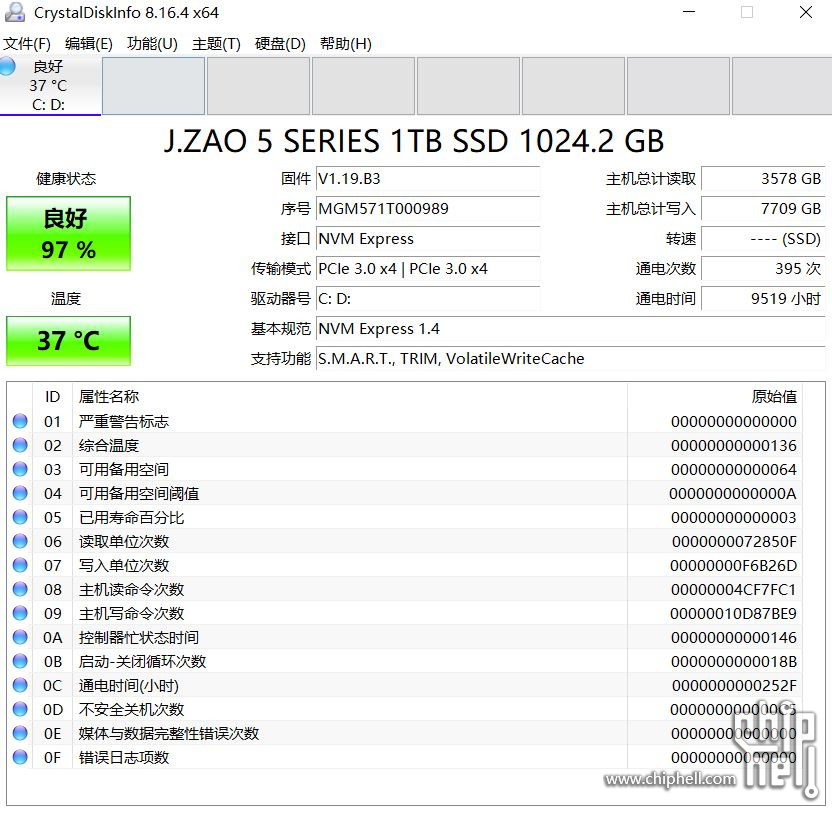The image size is (832, 814).
Task: Select the 综合温度 attribute name
Action: pos(109,445)
